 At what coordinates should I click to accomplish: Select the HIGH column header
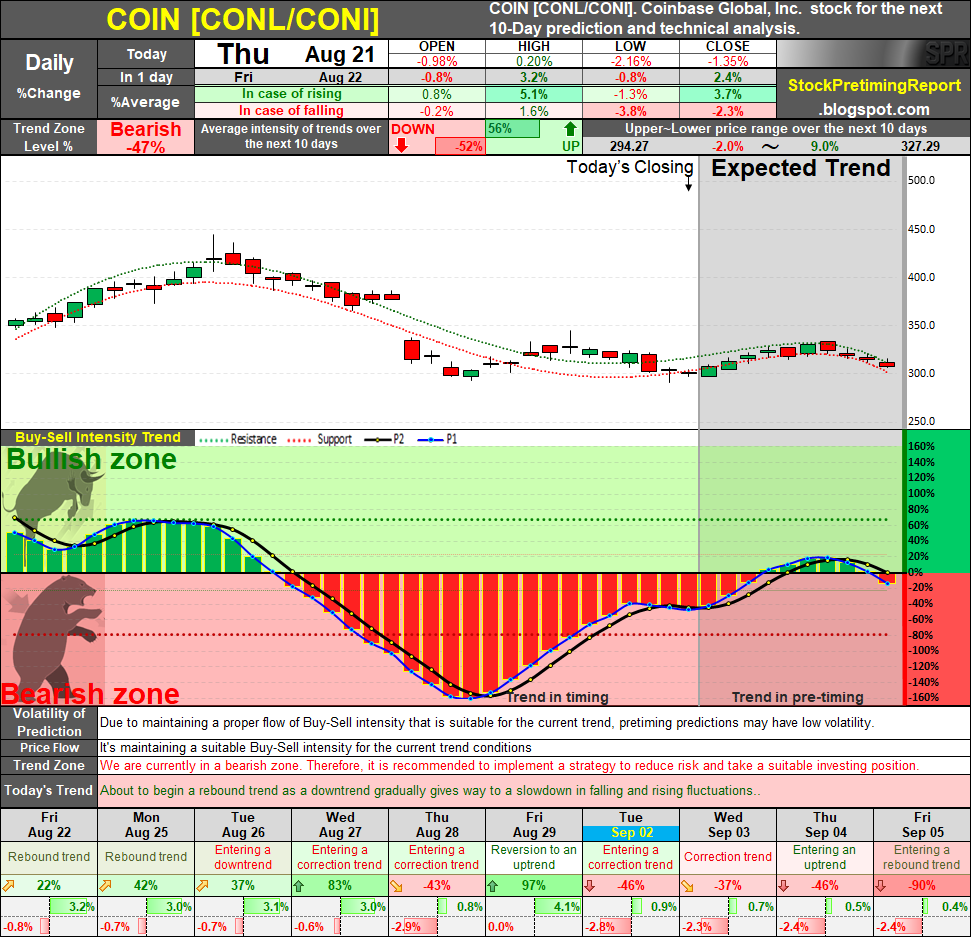534,46
